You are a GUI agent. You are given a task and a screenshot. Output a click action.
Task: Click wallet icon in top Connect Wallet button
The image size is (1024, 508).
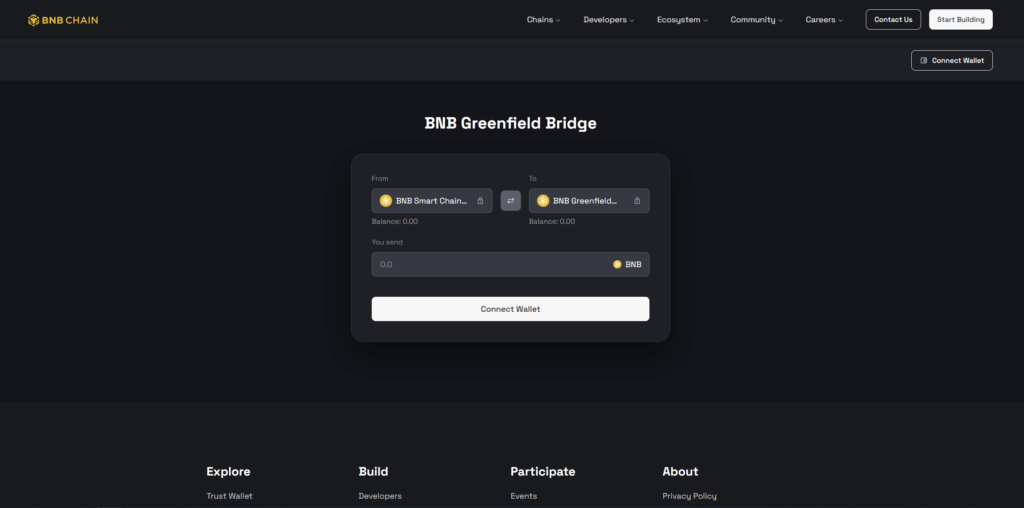click(x=923, y=61)
